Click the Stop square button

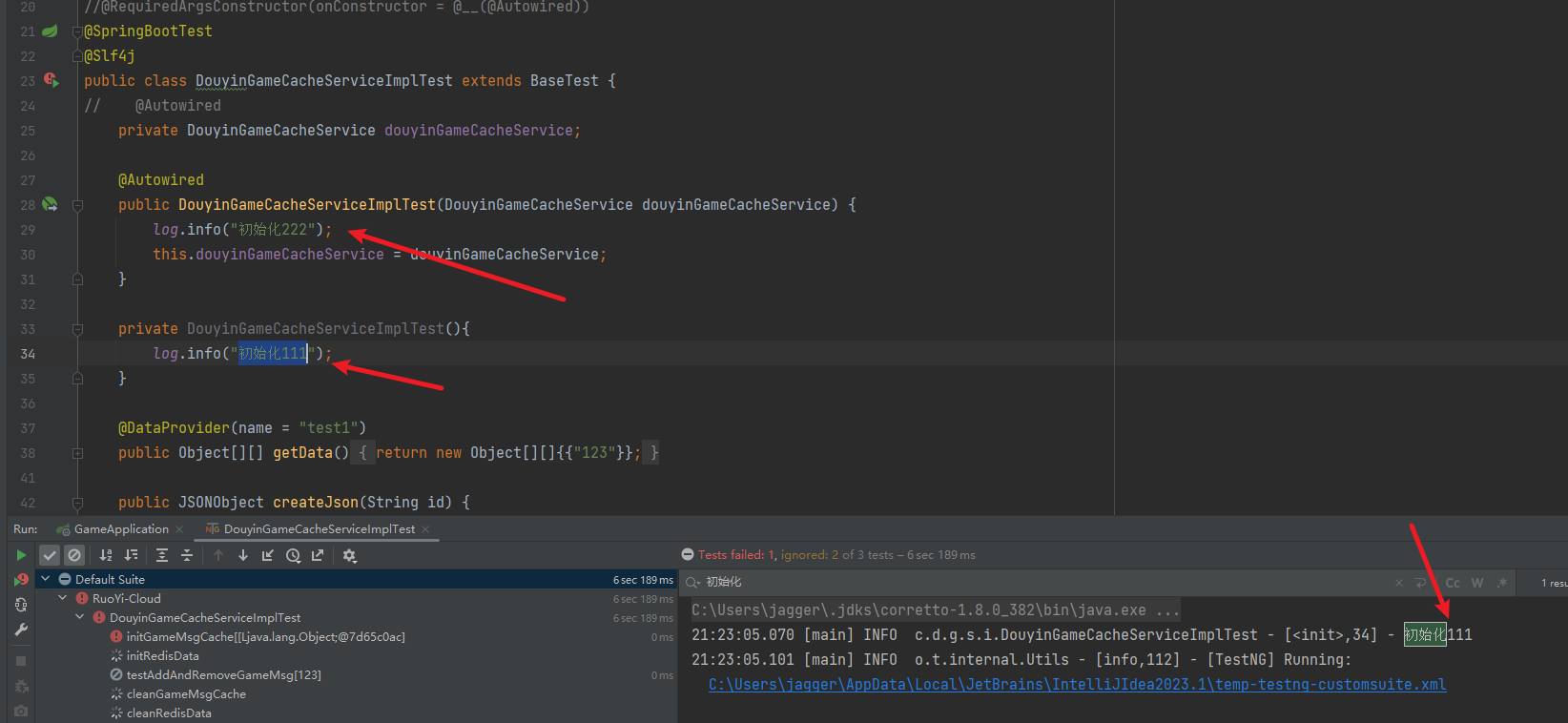21,661
